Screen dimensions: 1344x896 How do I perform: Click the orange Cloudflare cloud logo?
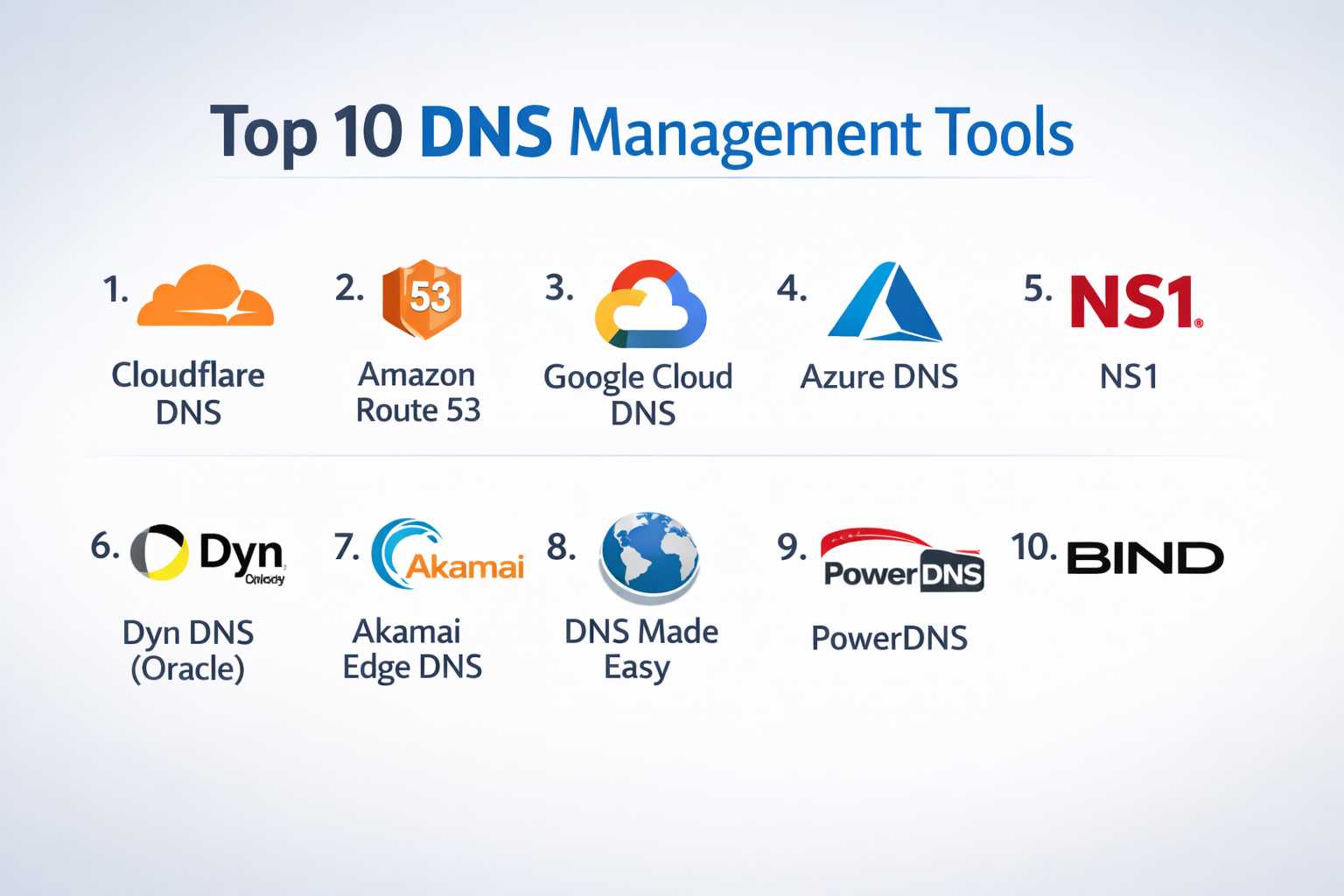(206, 297)
